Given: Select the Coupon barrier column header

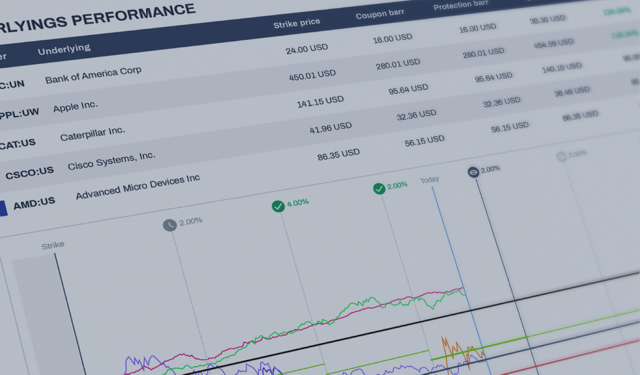Looking at the screenshot, I should pyautogui.click(x=380, y=14).
